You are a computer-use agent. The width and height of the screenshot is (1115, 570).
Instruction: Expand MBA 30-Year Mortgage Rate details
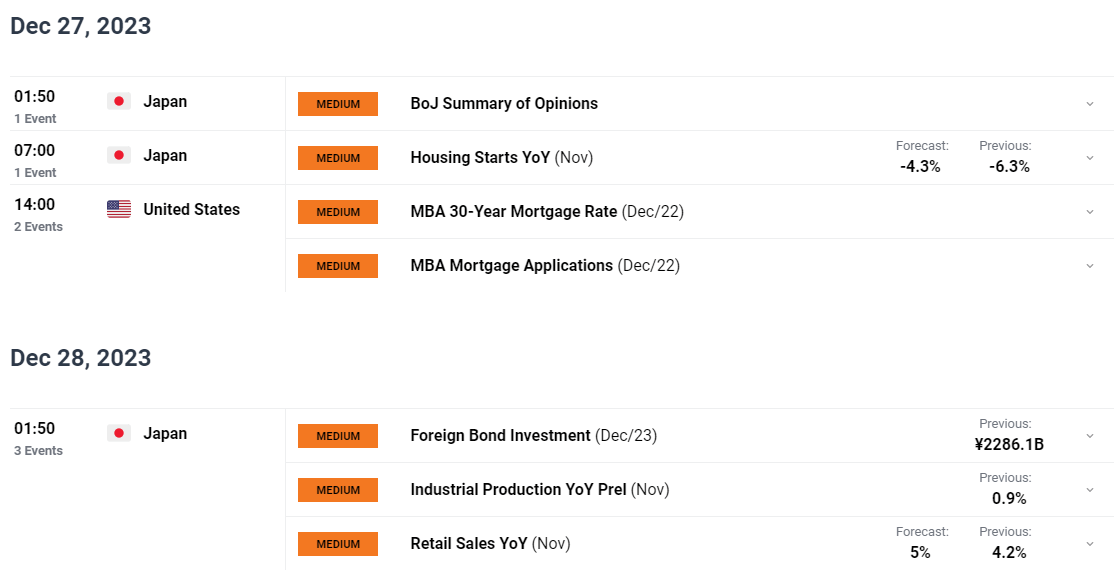[x=1089, y=212]
